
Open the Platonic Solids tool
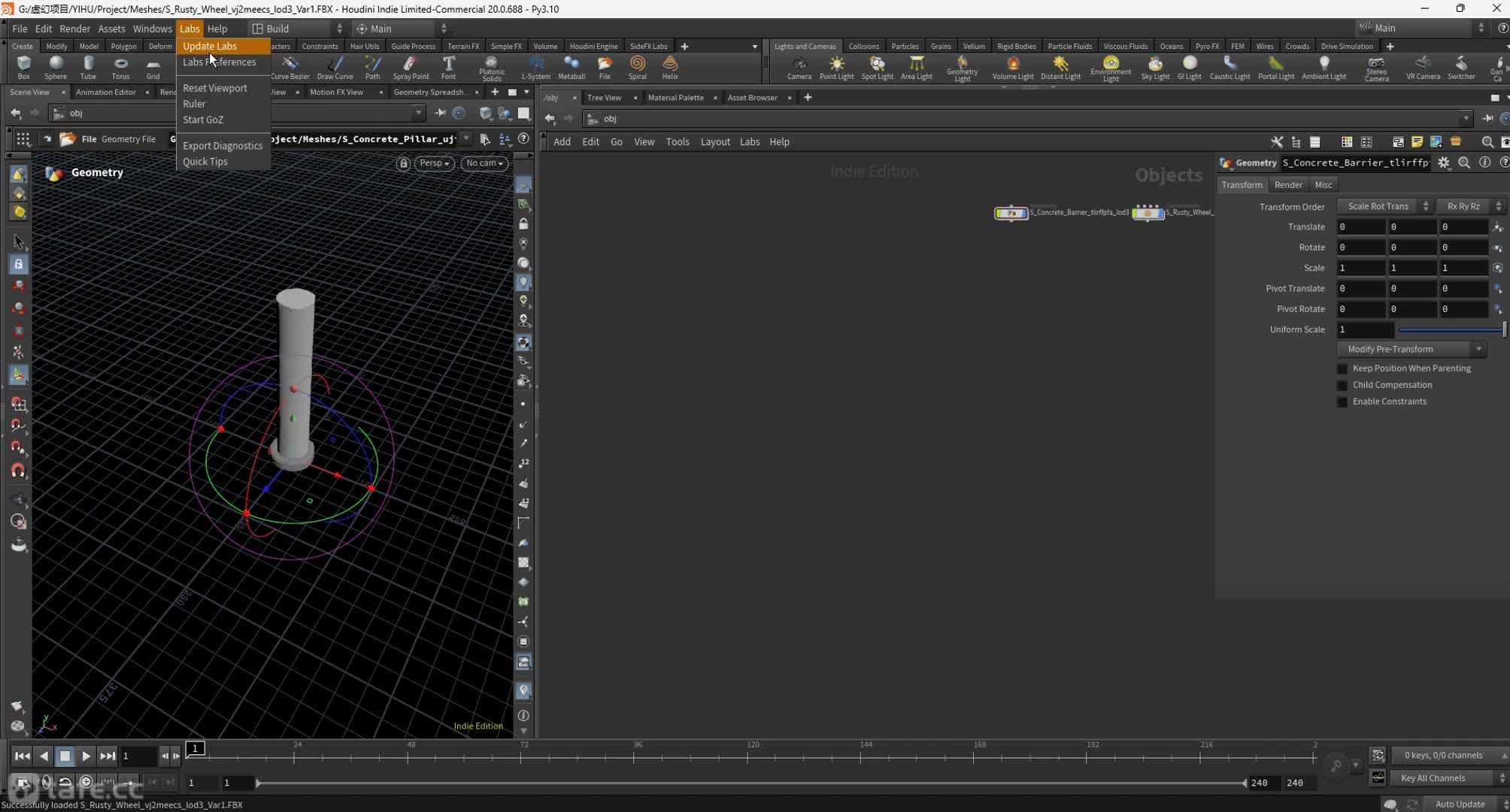click(492, 68)
